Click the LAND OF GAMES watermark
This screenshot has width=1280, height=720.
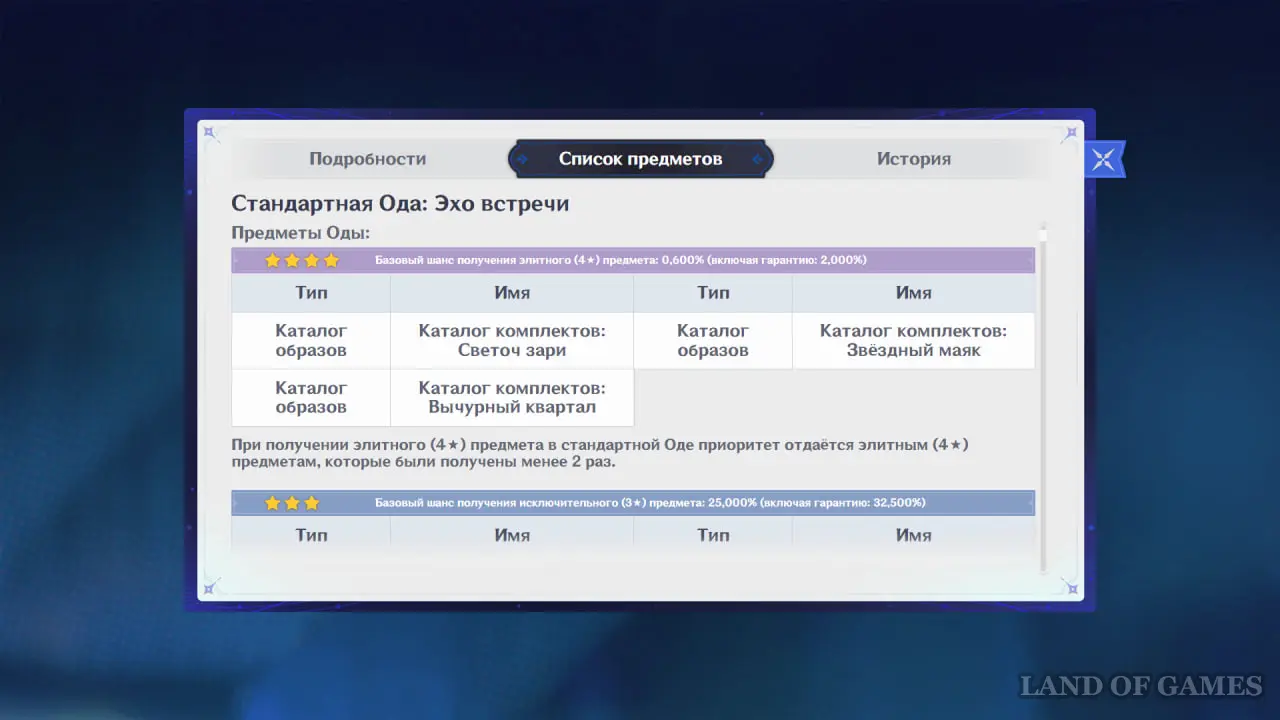(1140, 686)
